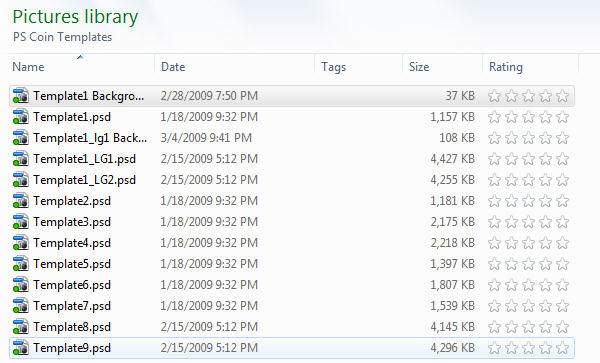The width and height of the screenshot is (600, 363).
Task: Select the Template1 Backgro... file icon
Action: coord(20,96)
